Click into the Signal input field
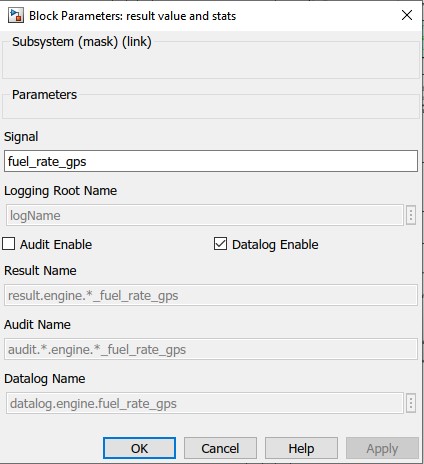 coord(211,161)
